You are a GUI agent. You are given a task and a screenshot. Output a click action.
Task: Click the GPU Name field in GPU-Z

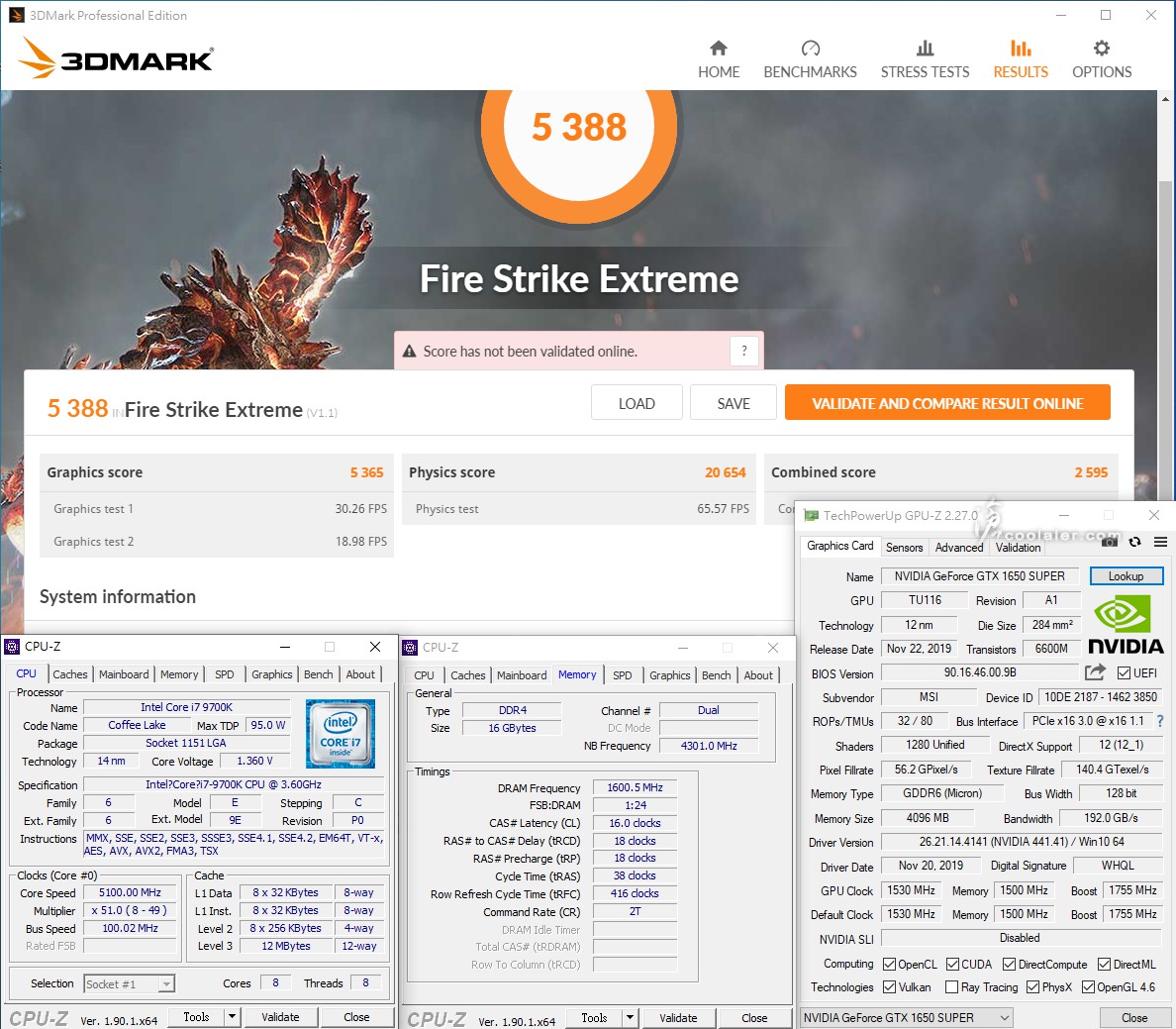(x=979, y=575)
